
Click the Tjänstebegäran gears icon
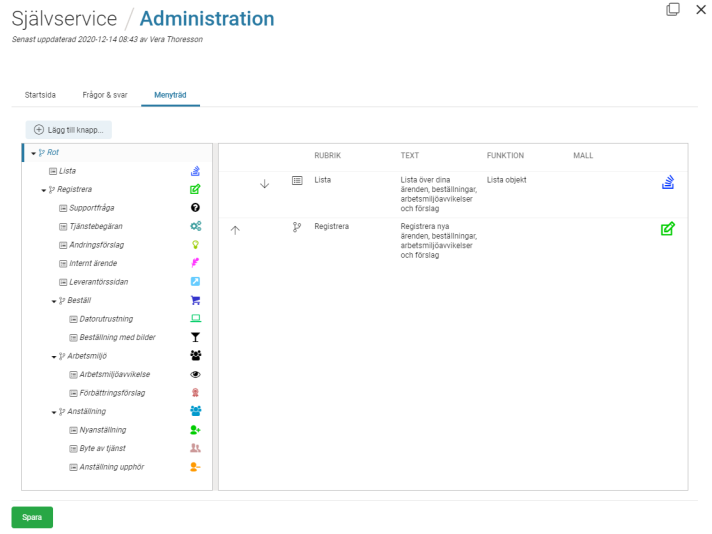tap(196, 226)
